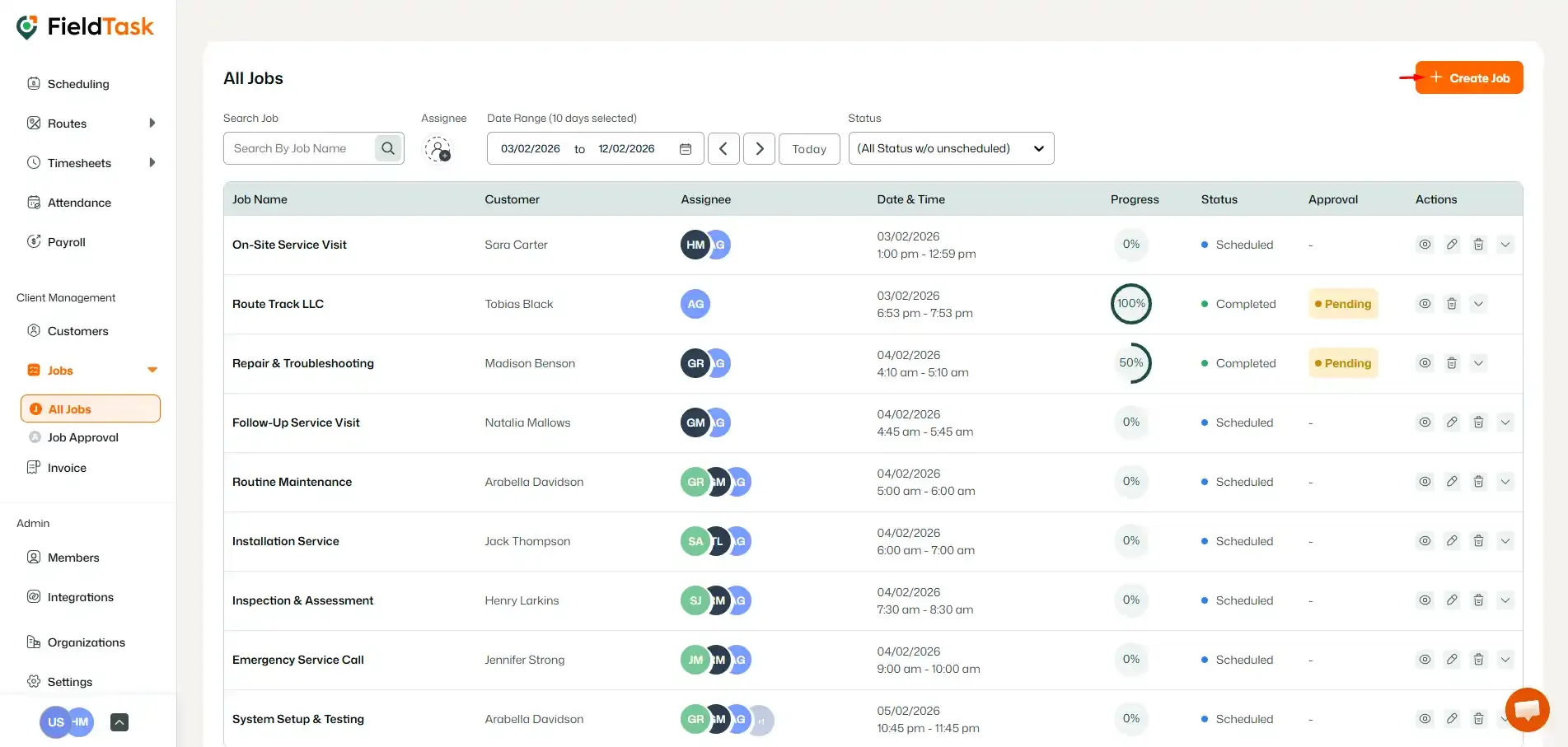Jump to Today's date
1568x747 pixels.
(809, 149)
